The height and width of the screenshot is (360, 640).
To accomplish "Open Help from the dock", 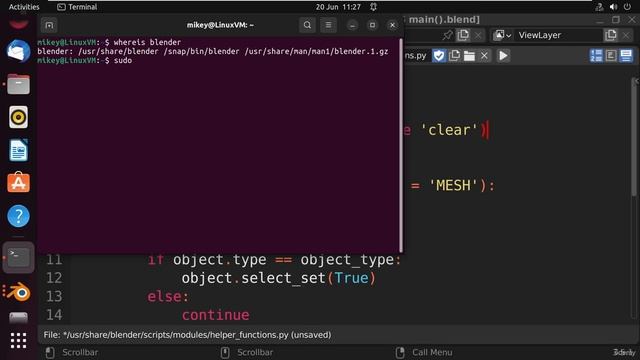I will pos(18,216).
